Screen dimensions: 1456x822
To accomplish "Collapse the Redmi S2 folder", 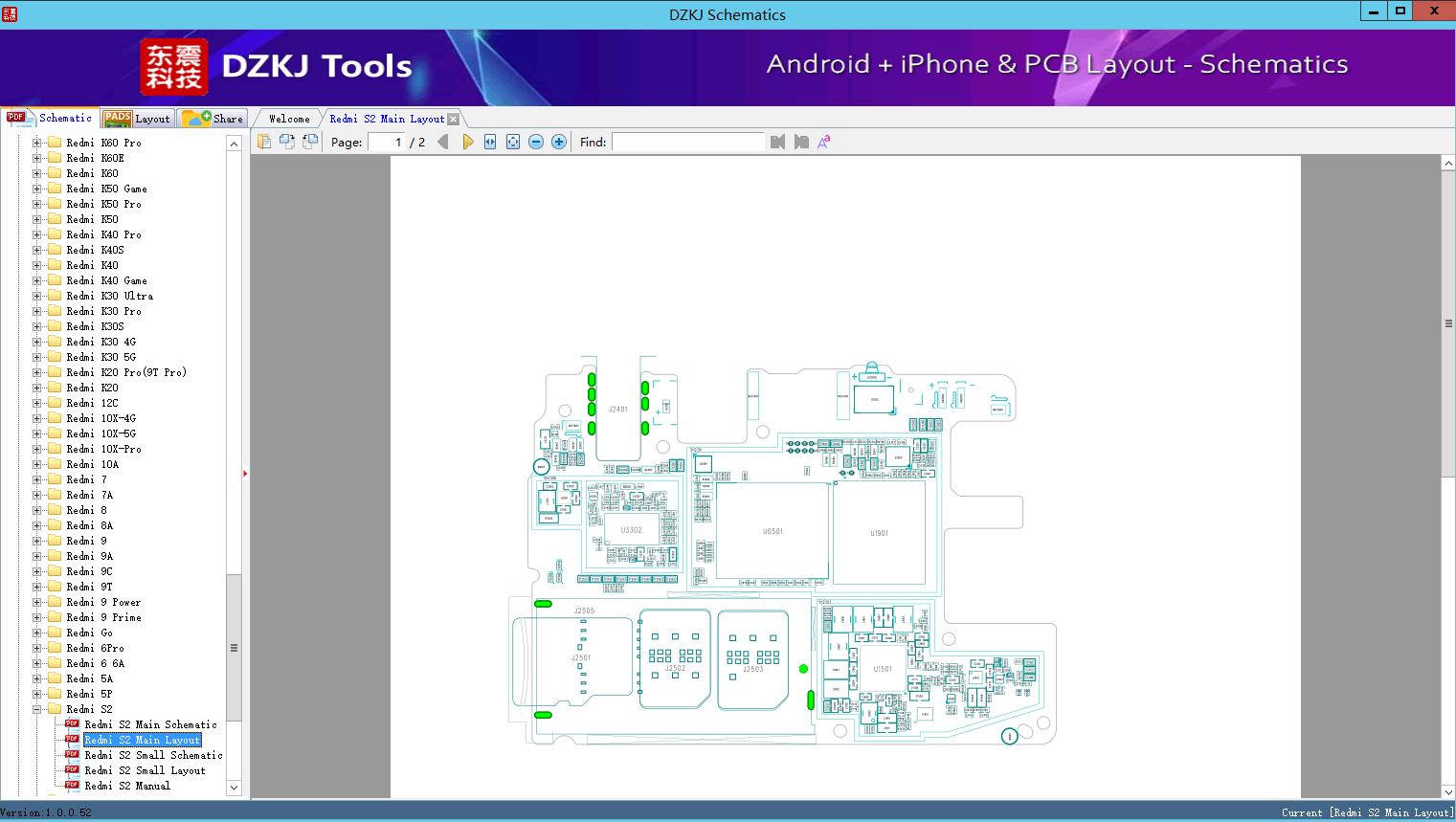I will coord(37,709).
